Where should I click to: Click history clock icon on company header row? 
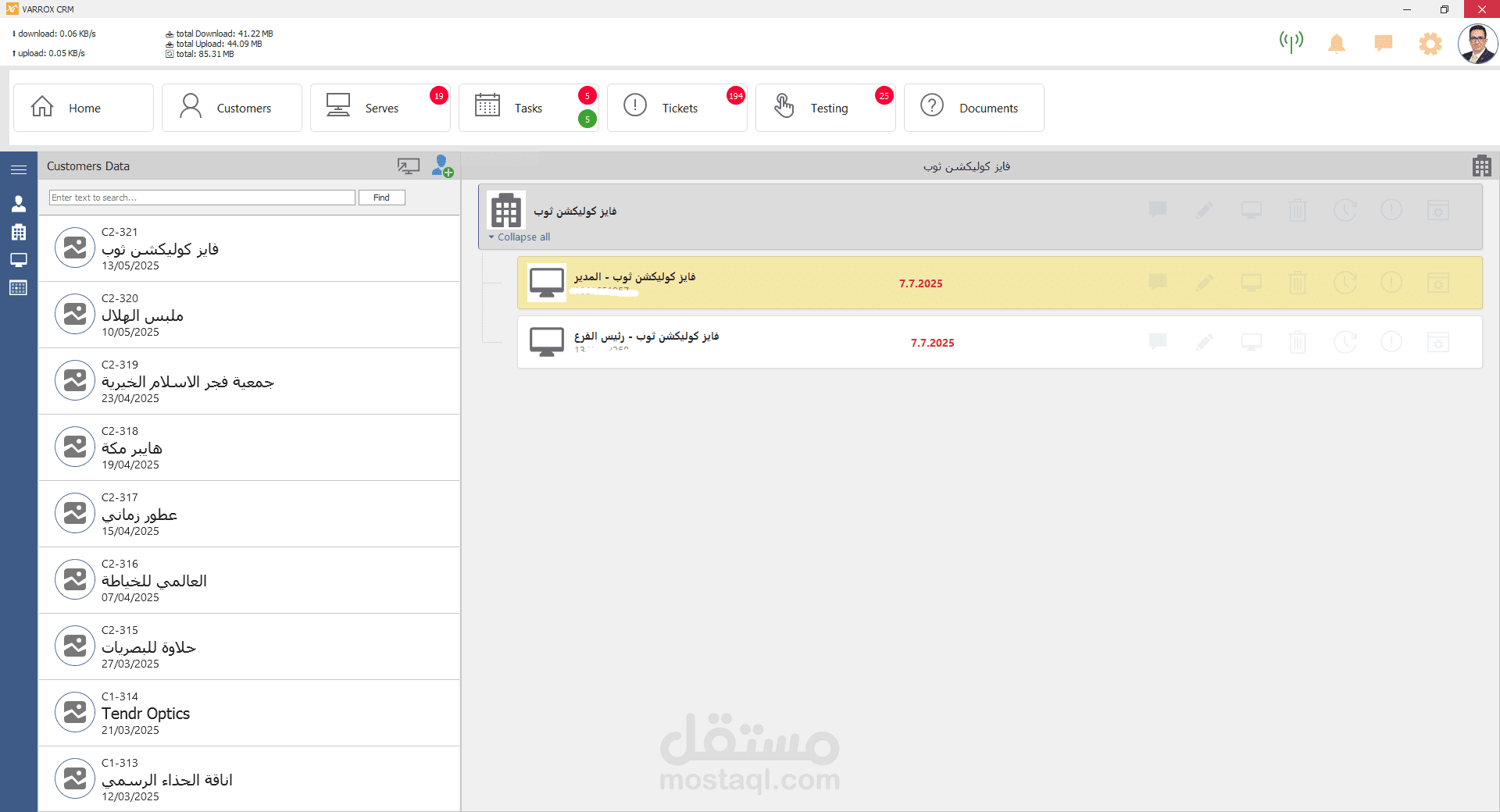(x=1345, y=209)
